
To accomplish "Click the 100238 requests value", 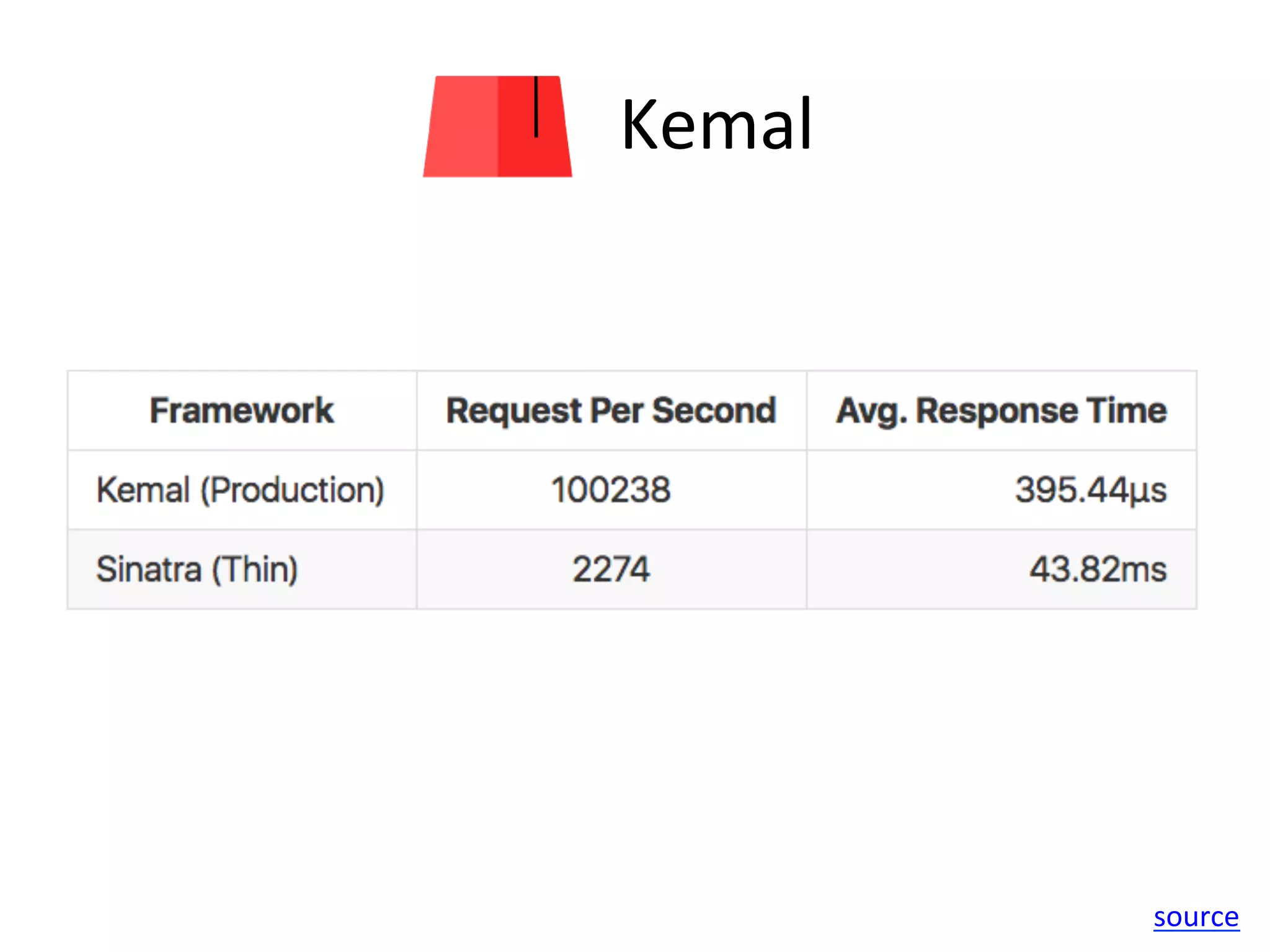I will pyautogui.click(x=611, y=490).
